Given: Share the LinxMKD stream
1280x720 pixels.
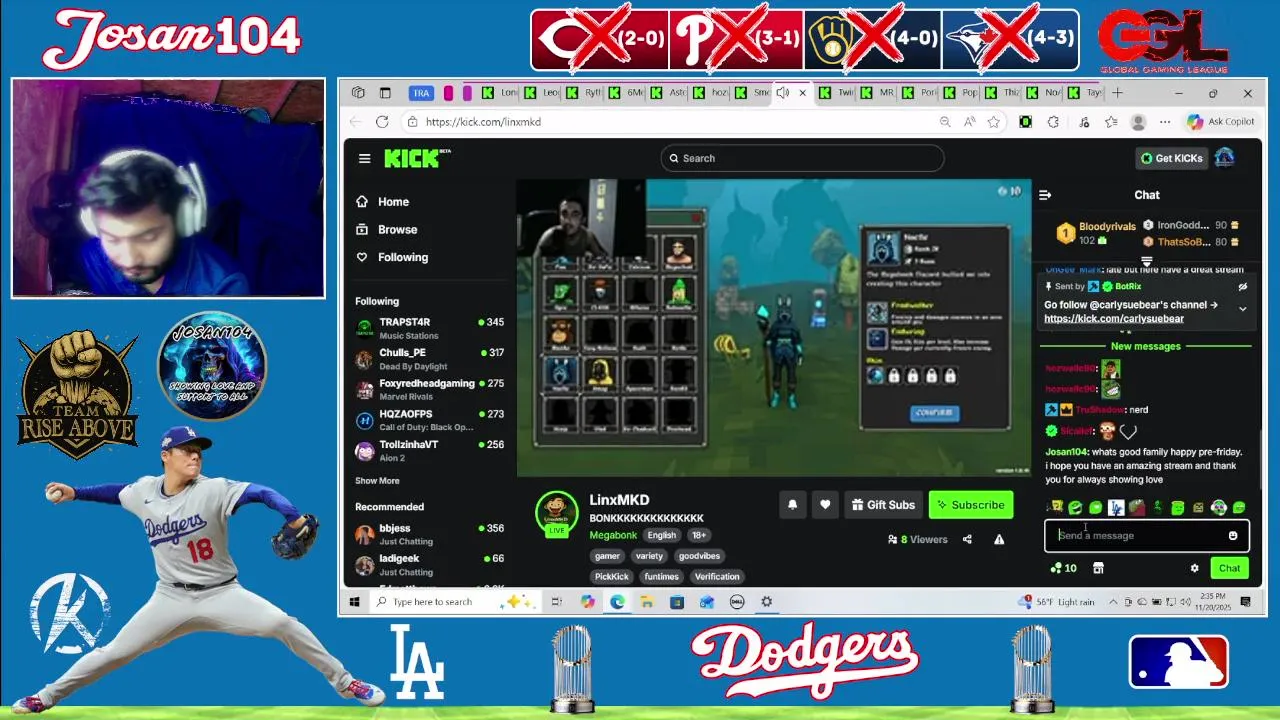Looking at the screenshot, I should [967, 539].
